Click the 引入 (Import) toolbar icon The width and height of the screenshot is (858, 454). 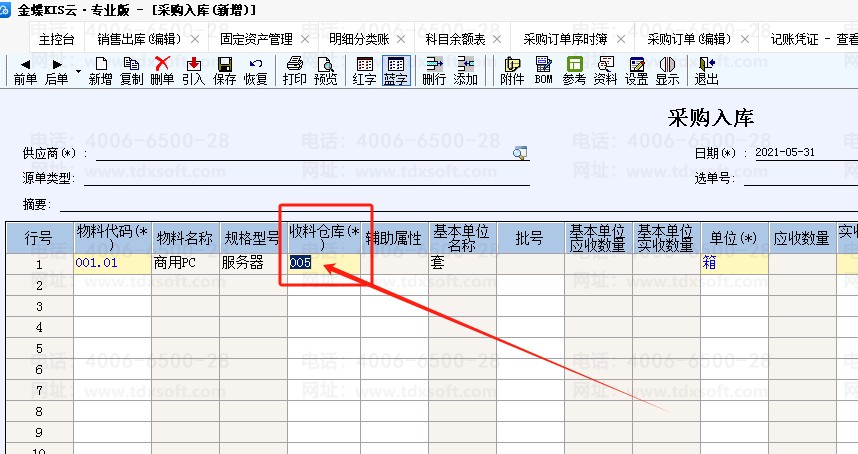click(193, 70)
